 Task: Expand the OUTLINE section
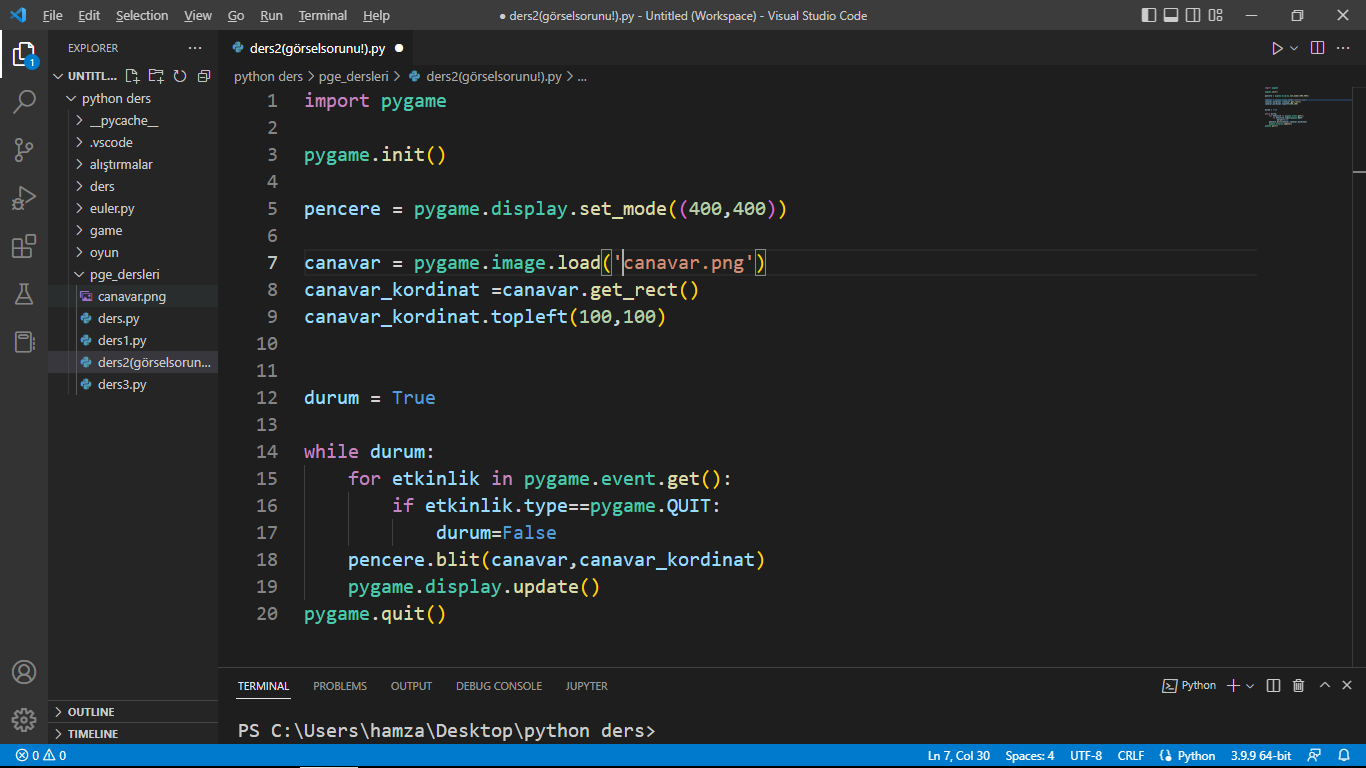[x=91, y=712]
